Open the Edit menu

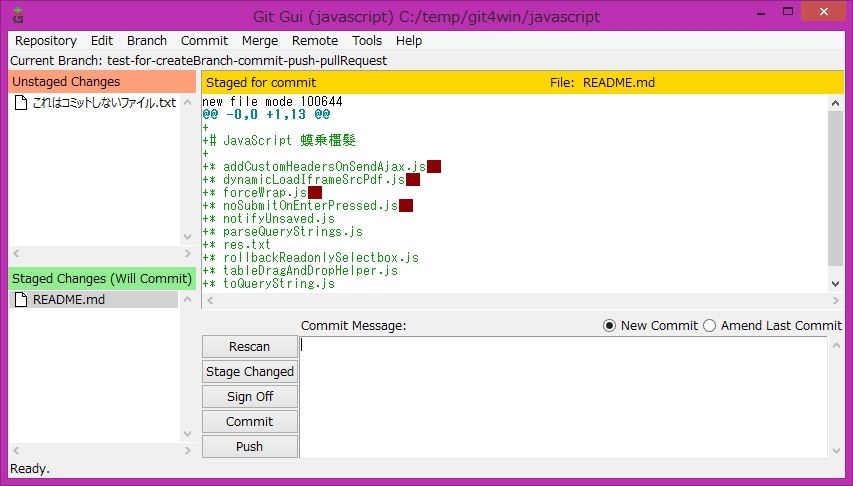[102, 41]
